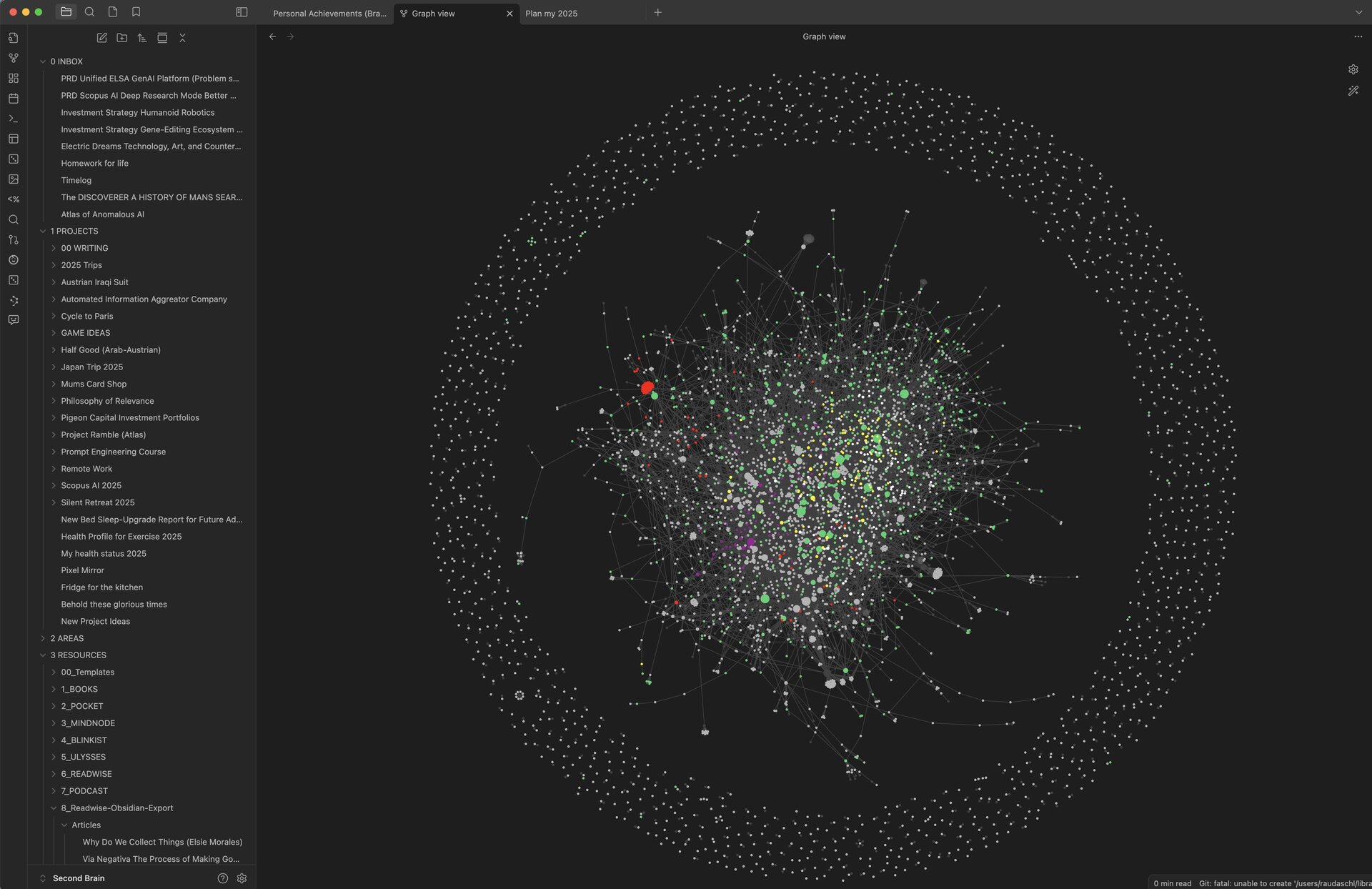The width and height of the screenshot is (1372, 889).
Task: Open Bookmarks pane in sidebar header
Action: point(136,12)
